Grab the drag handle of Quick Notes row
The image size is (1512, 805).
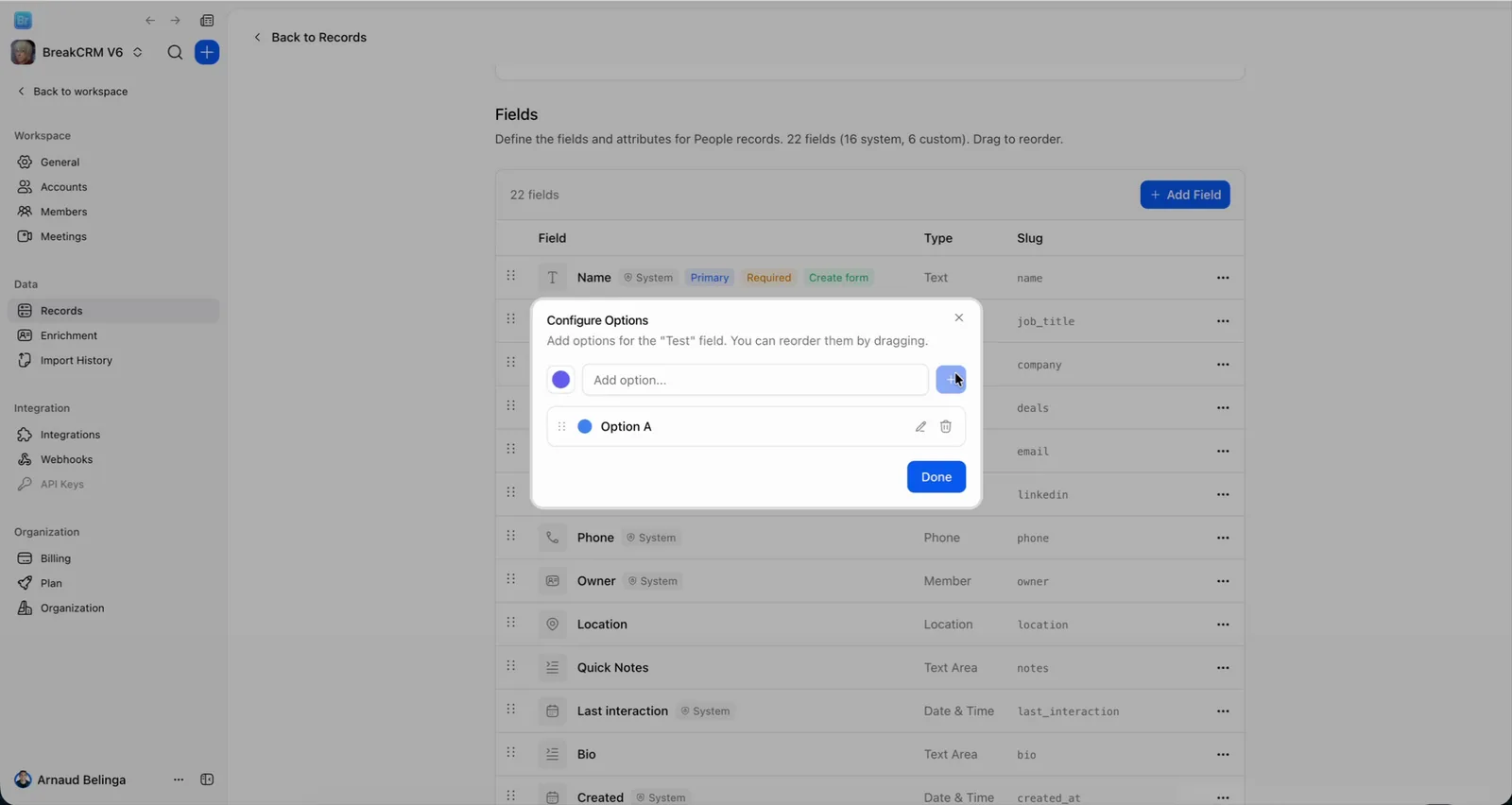click(511, 666)
